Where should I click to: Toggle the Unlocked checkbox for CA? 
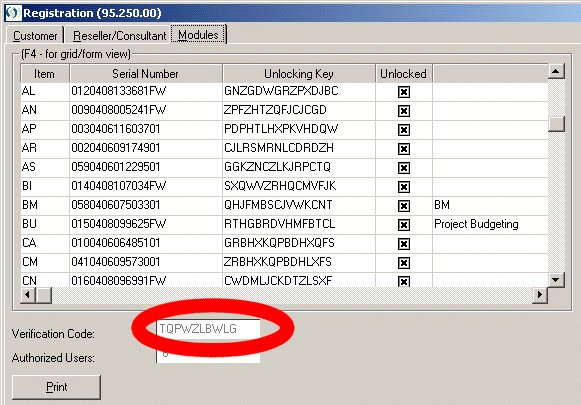(404, 244)
